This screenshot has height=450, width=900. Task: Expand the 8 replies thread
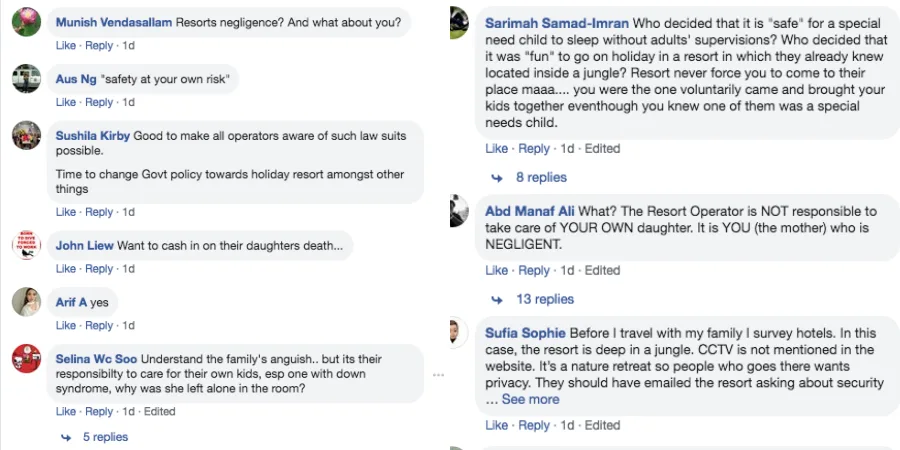(540, 177)
